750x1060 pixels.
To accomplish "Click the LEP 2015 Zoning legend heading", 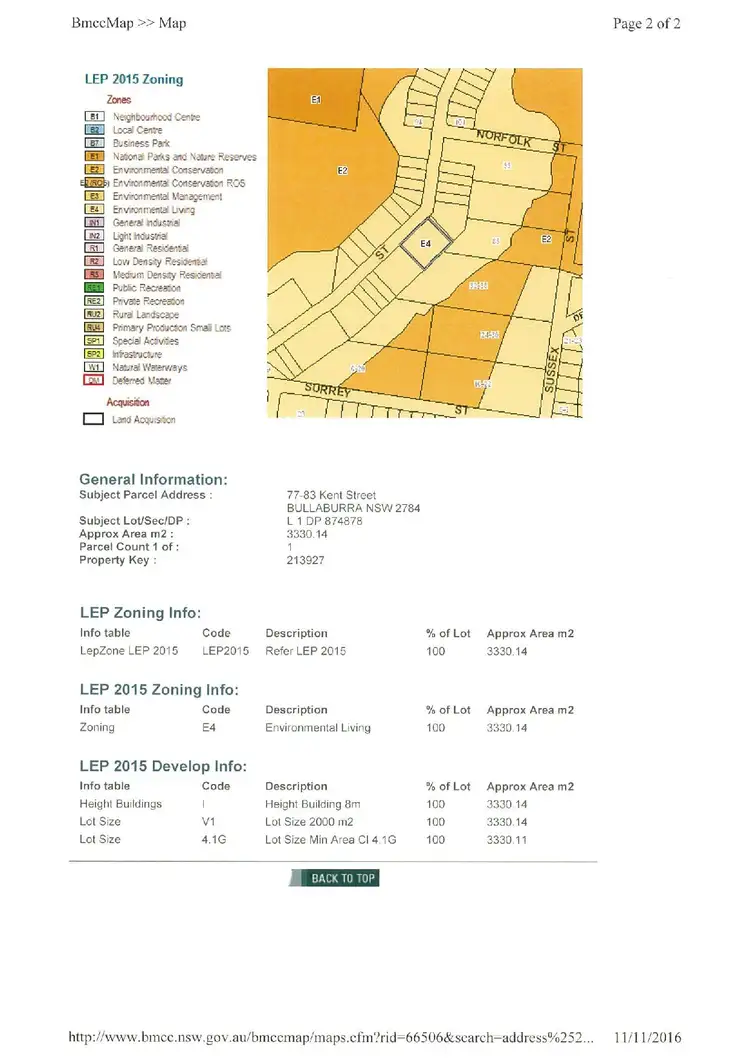I will point(133,79).
